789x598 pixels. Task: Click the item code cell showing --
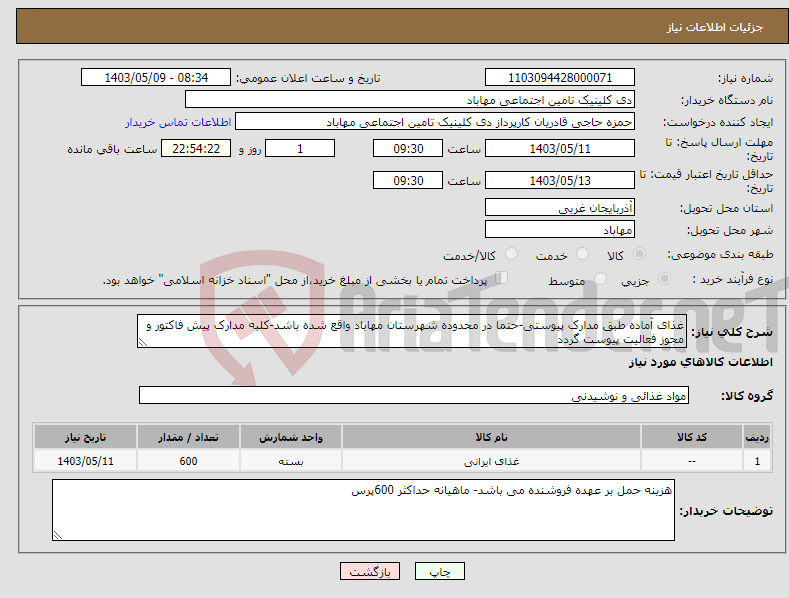pos(692,461)
